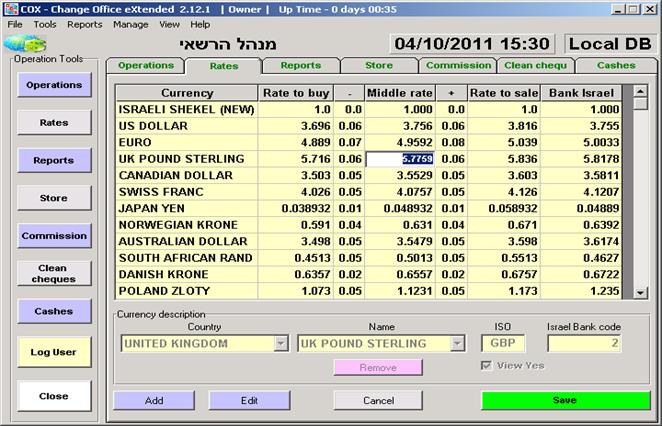Go to the Store tab
This screenshot has width=662, height=426.
378,65
